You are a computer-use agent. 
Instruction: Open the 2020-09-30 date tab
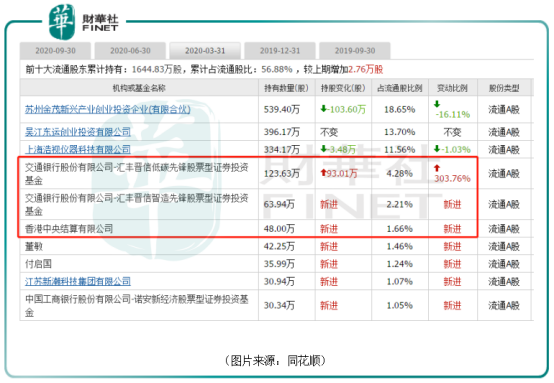55,51
